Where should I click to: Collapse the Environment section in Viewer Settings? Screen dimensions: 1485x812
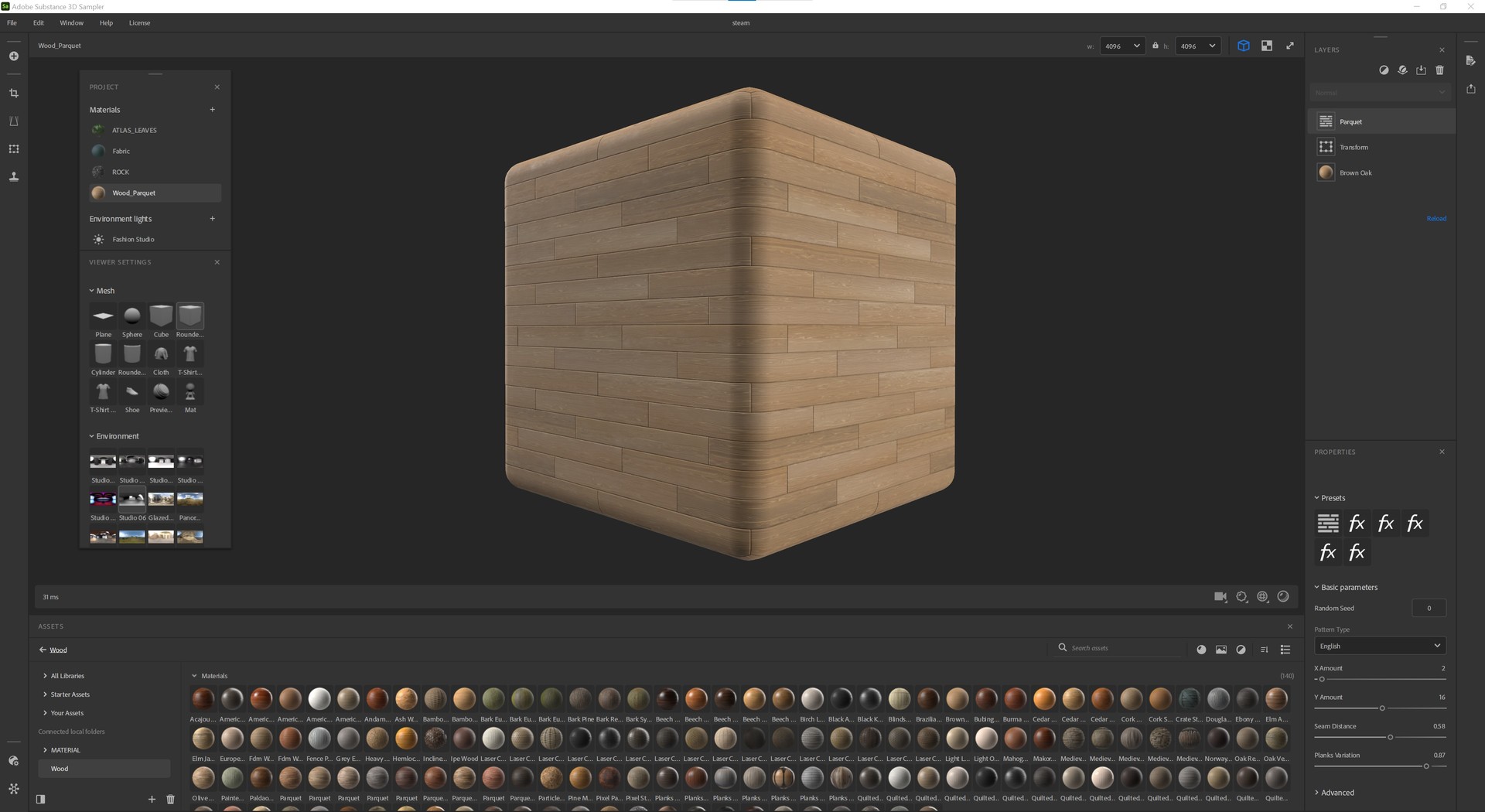coord(92,435)
